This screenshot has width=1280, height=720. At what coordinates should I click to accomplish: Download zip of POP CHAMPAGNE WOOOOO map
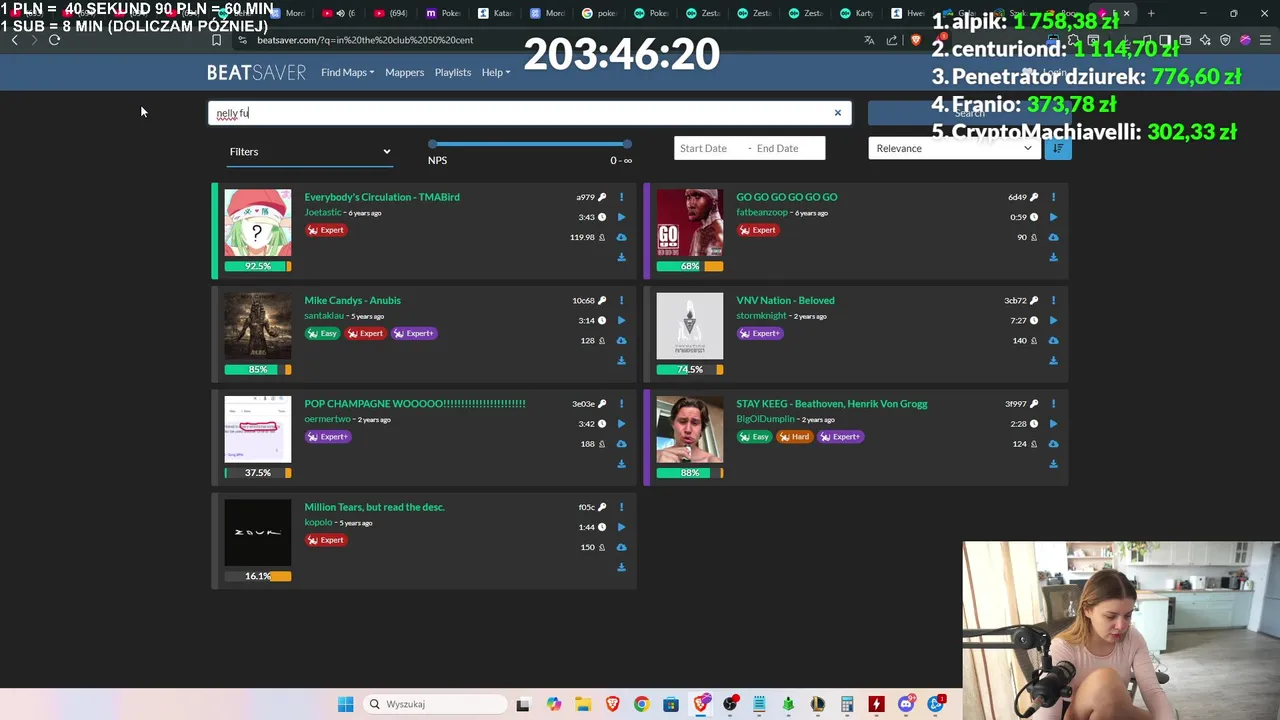621,463
